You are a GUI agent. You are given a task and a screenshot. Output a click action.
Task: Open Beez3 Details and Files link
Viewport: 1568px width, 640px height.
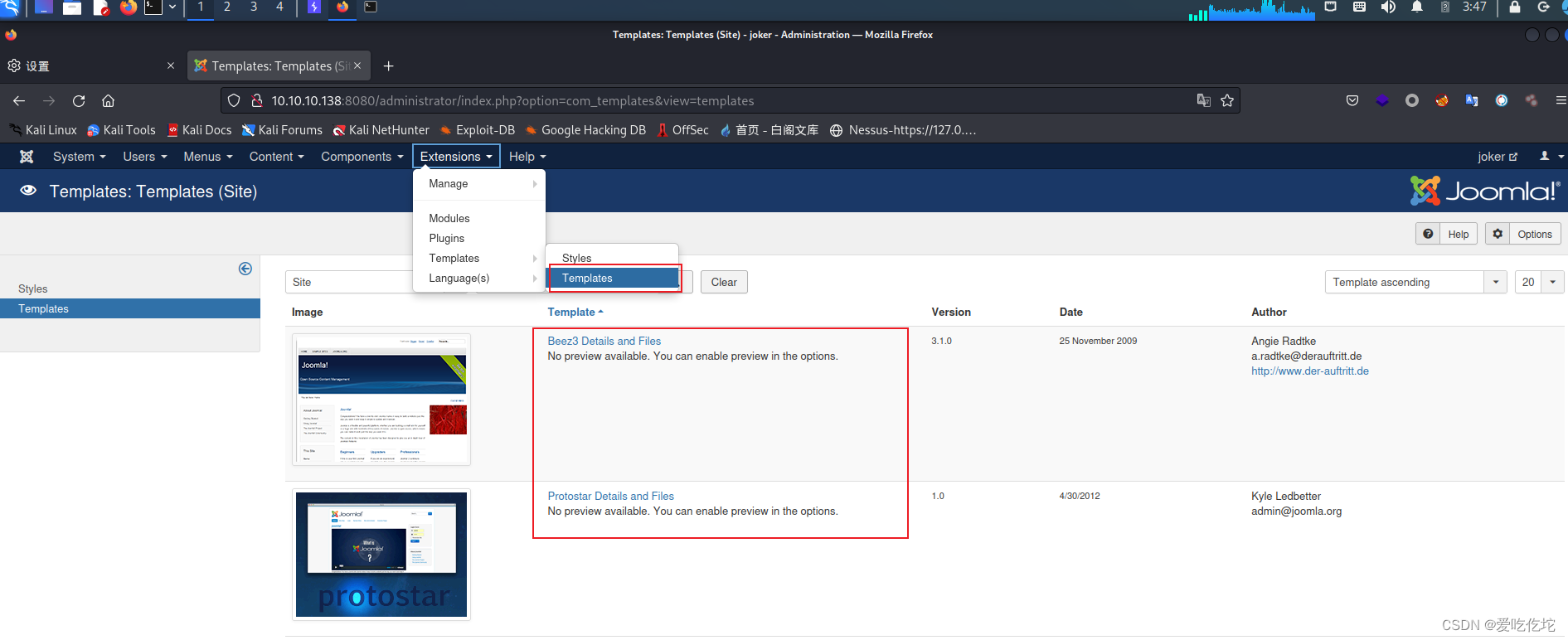604,341
